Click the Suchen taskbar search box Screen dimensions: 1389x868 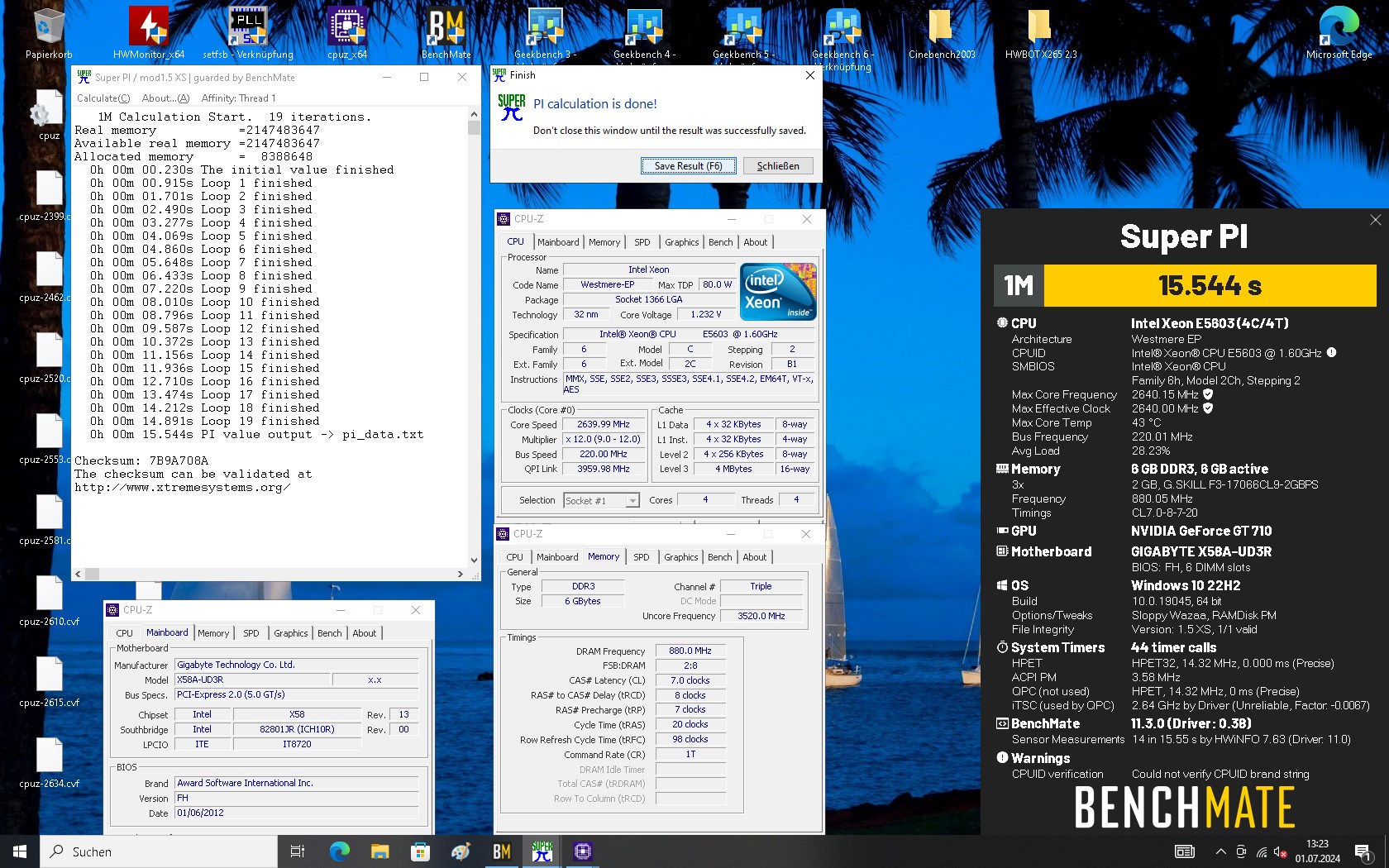159,851
